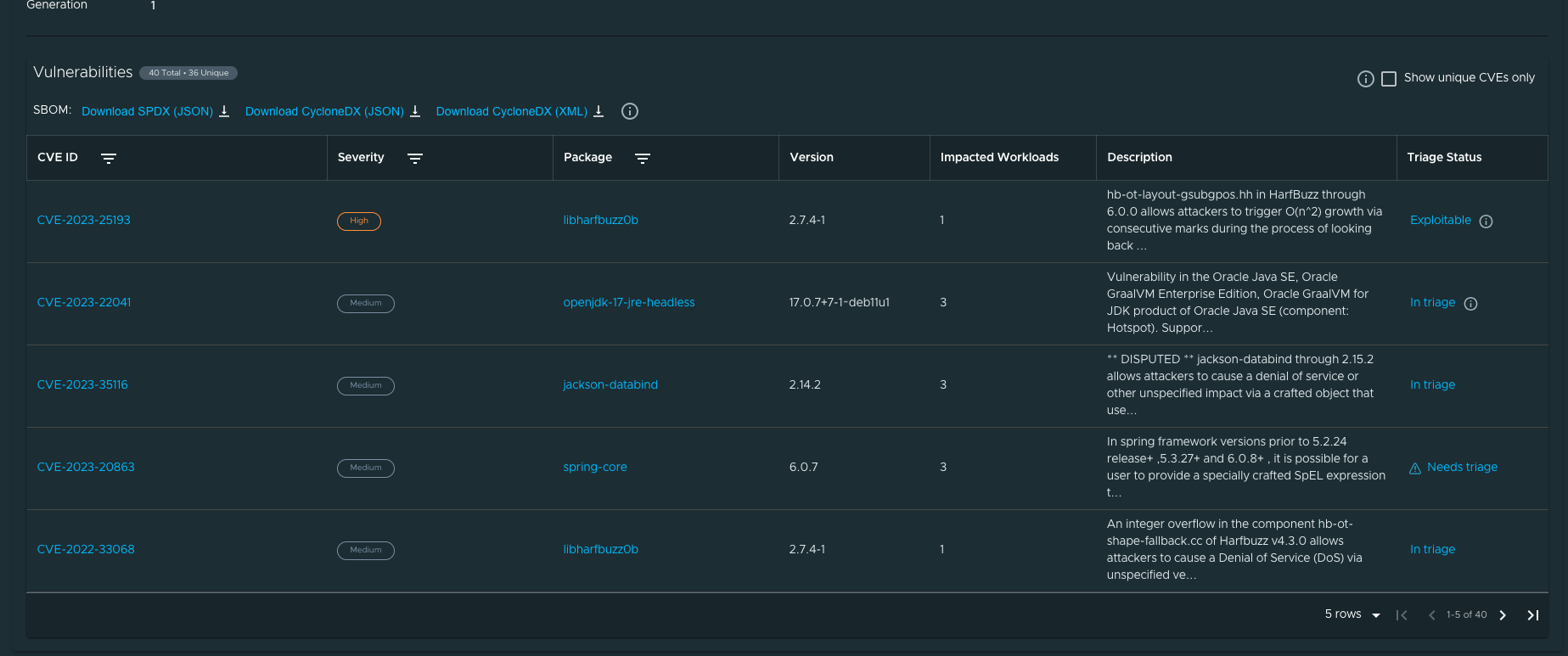
Task: Click the 40 Total • 36 Unique badge
Action: [x=188, y=73]
